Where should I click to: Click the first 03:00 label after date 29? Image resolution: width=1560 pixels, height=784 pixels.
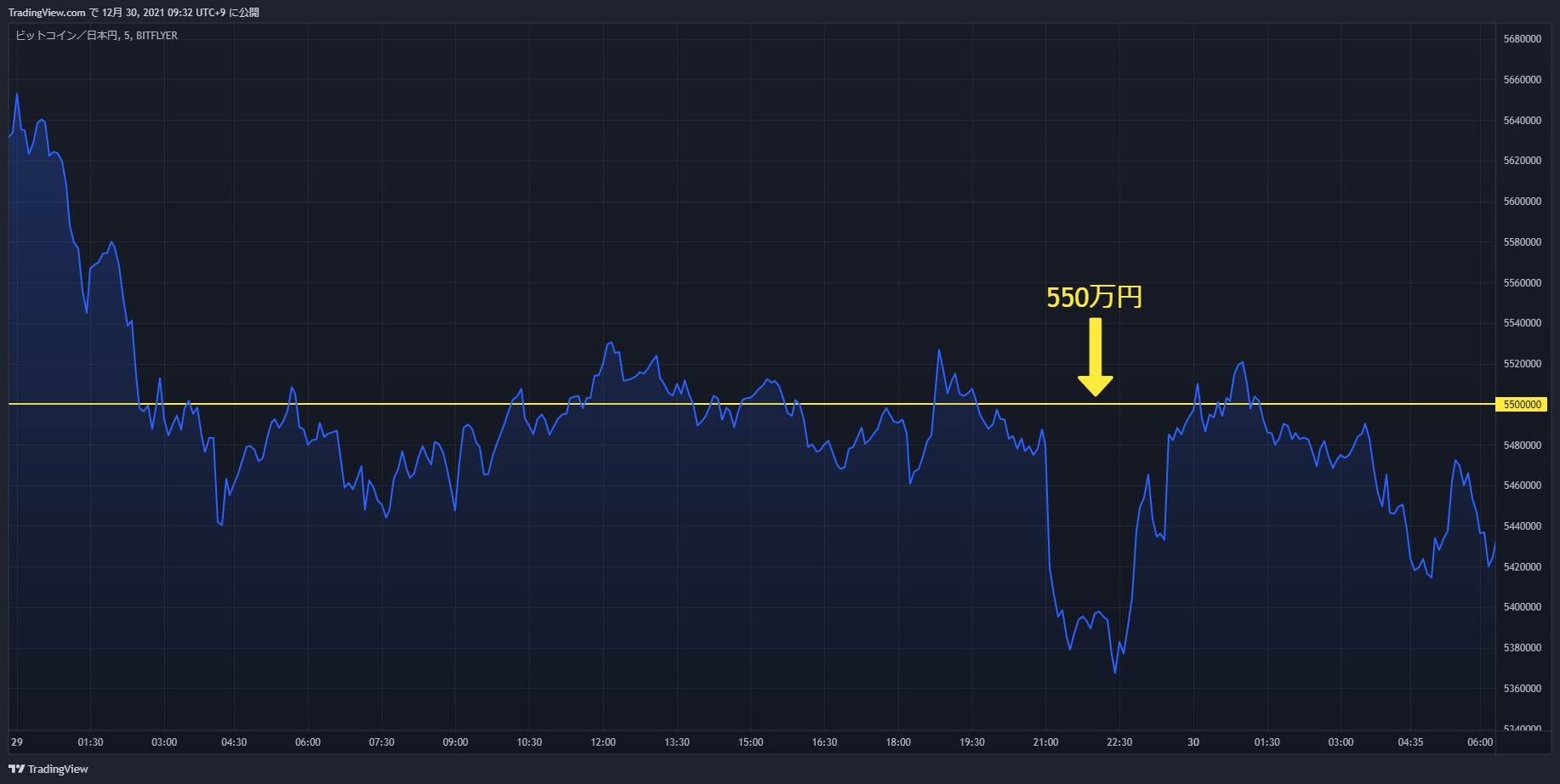(x=164, y=742)
